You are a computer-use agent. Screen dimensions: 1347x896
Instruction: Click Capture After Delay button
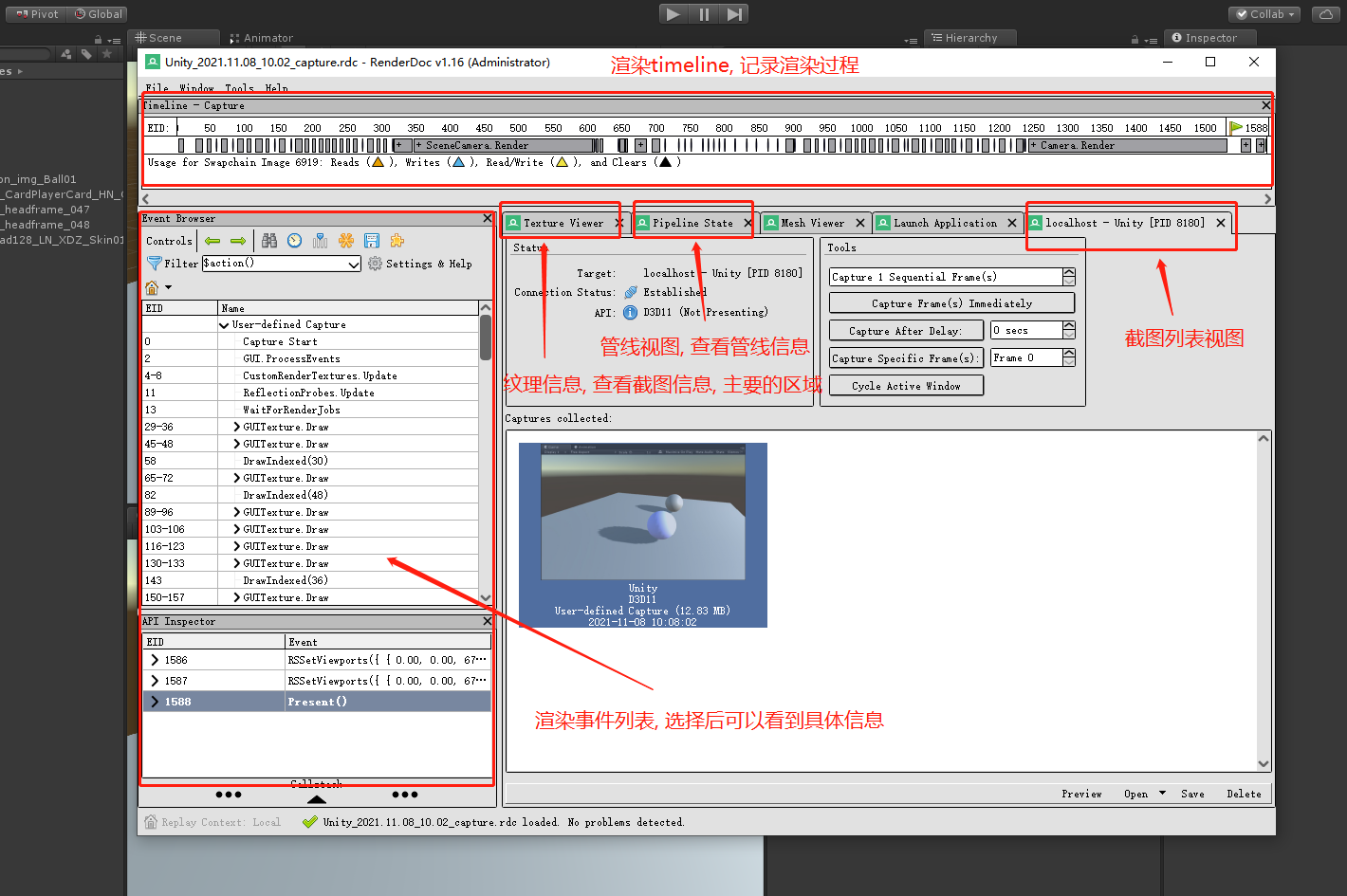point(905,331)
